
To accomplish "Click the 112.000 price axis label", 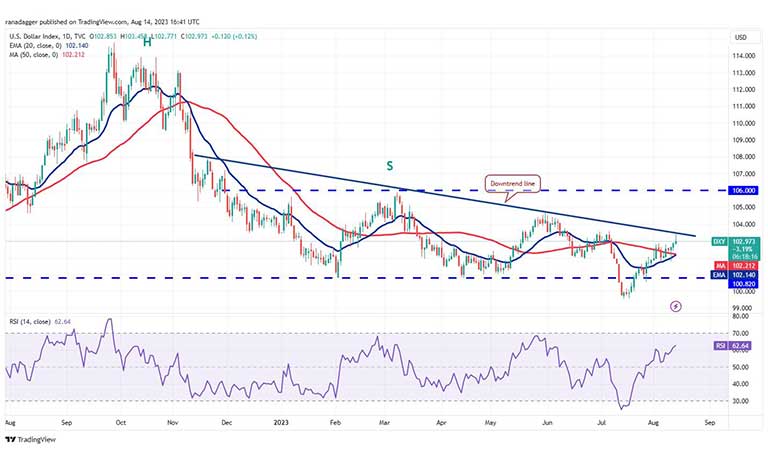I will click(744, 90).
